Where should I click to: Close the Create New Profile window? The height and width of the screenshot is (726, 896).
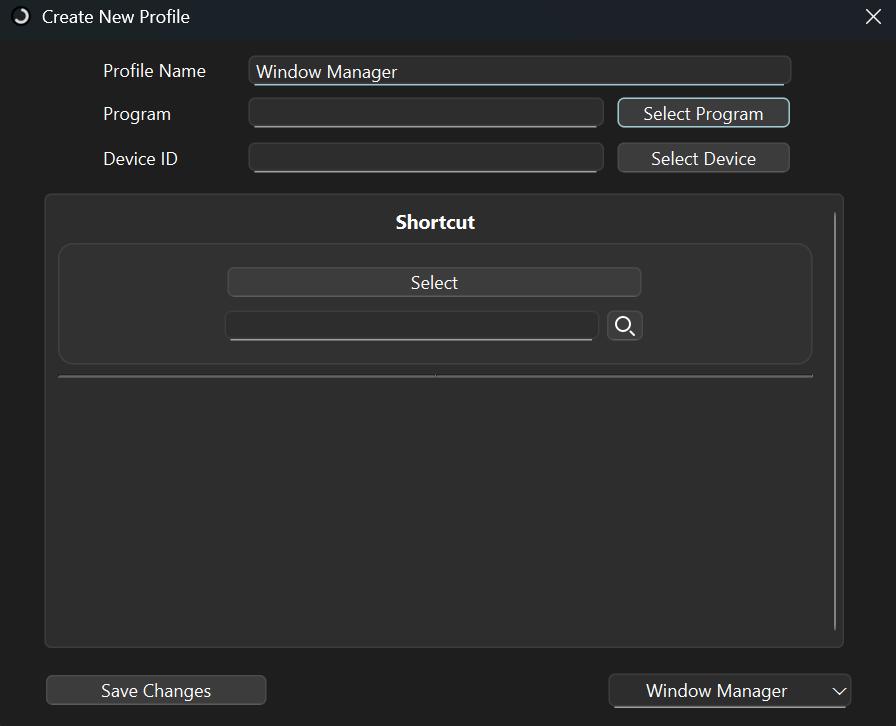[x=872, y=17]
